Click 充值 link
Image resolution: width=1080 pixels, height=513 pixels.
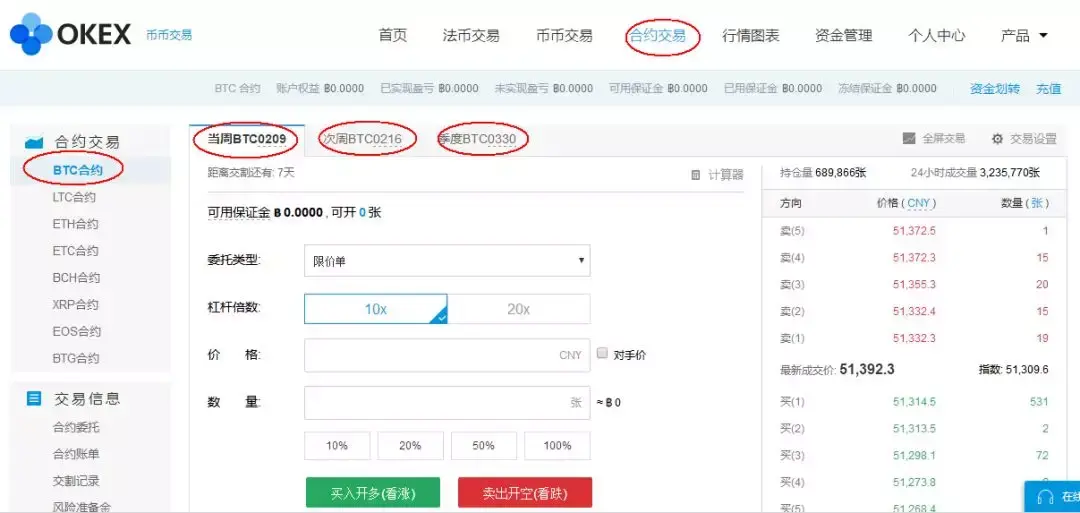point(1049,88)
